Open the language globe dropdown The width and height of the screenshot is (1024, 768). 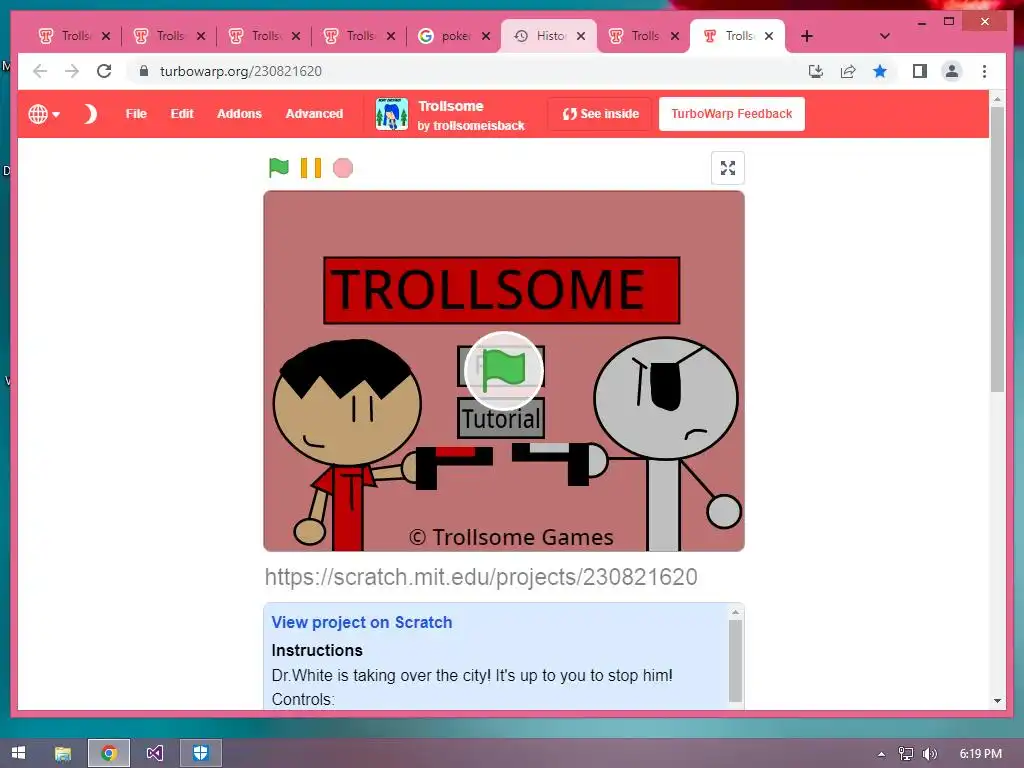tap(44, 114)
